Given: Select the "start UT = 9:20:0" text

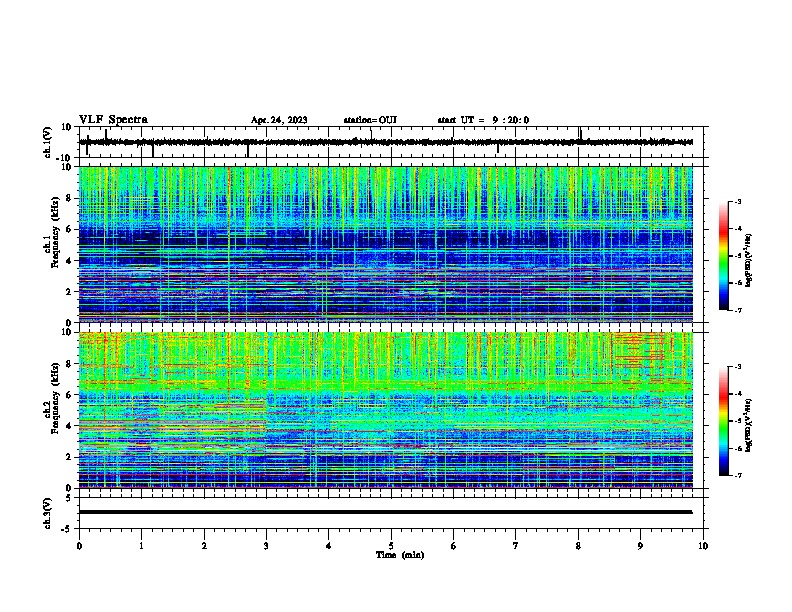Looking at the screenshot, I should [x=483, y=120].
